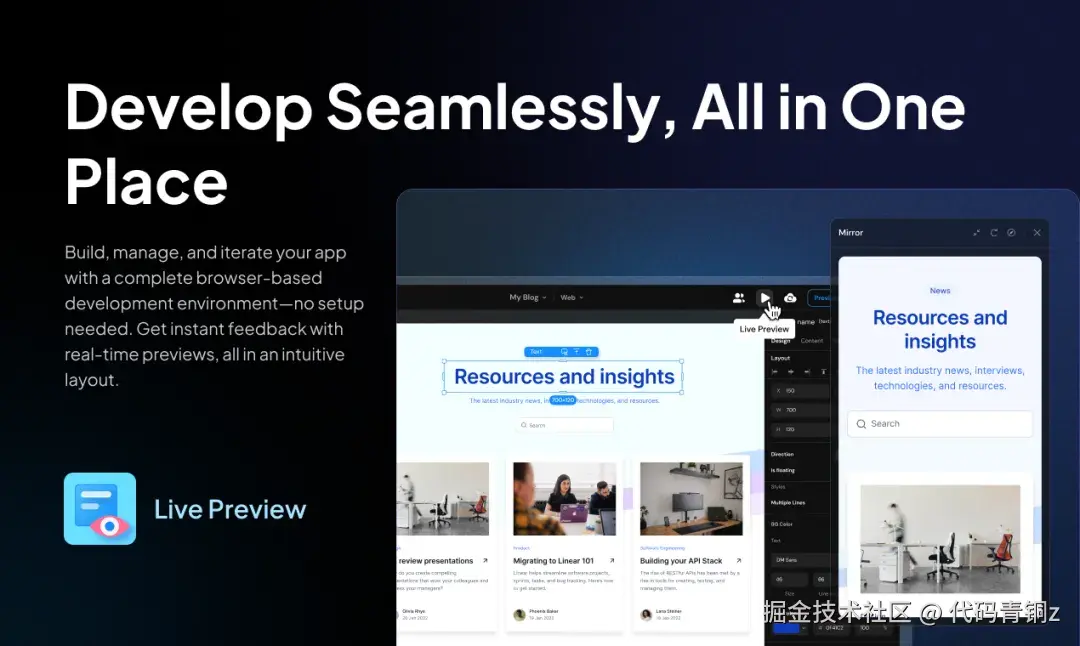This screenshot has height=646, width=1080.
Task: Select align-left icon under Layout
Action: [x=775, y=372]
